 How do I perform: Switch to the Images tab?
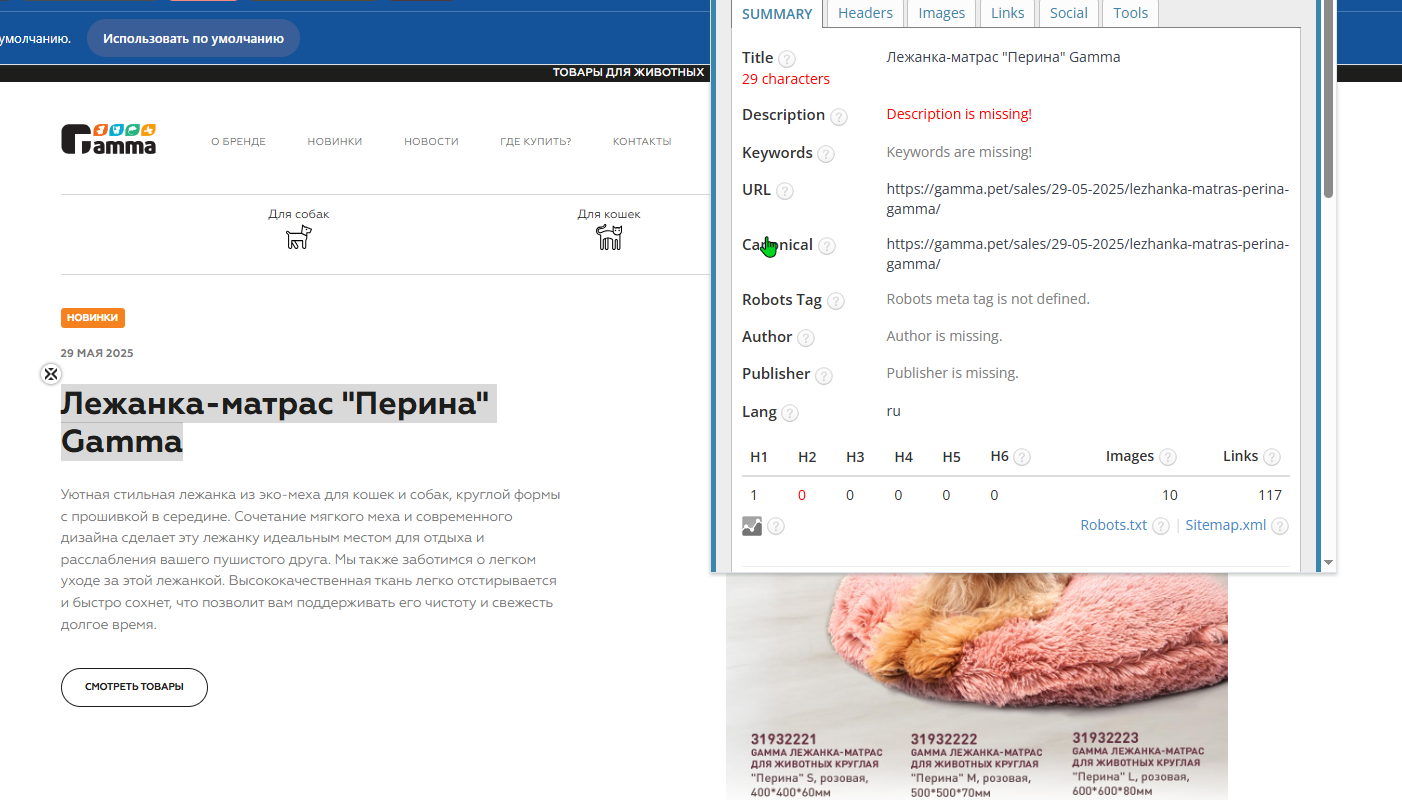942,13
